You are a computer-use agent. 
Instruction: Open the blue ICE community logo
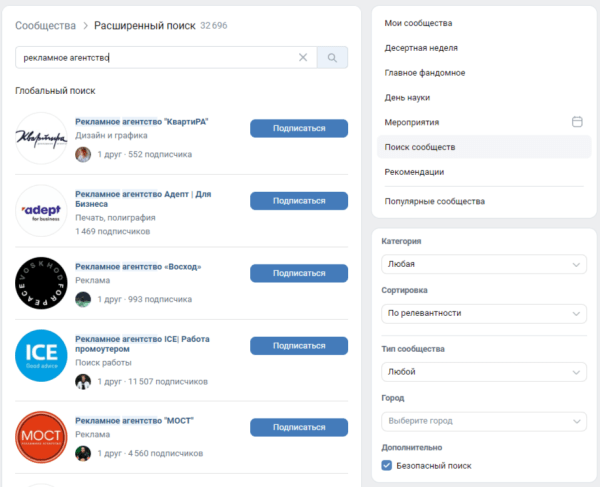[41, 355]
